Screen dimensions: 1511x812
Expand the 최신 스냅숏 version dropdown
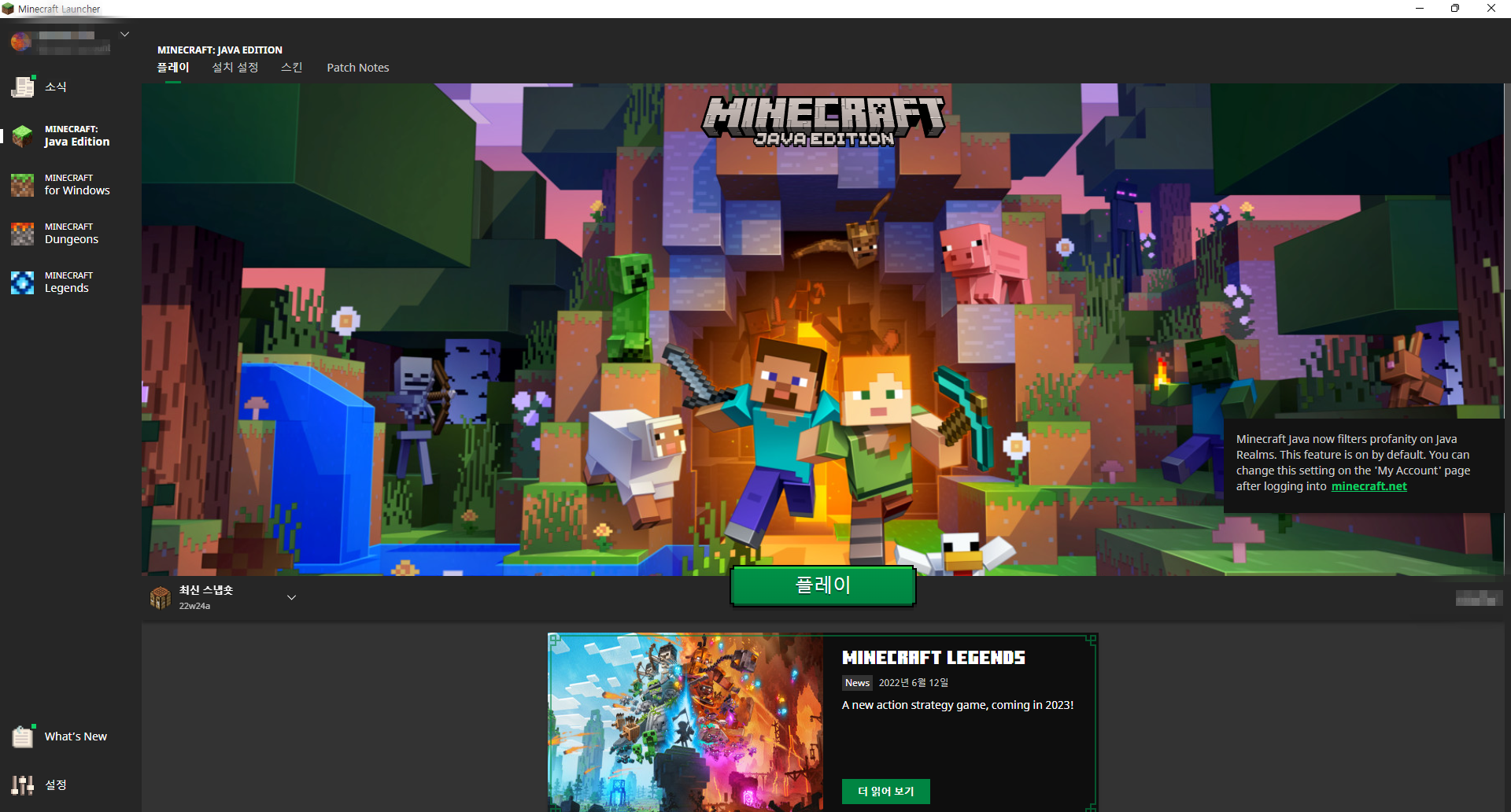[291, 597]
